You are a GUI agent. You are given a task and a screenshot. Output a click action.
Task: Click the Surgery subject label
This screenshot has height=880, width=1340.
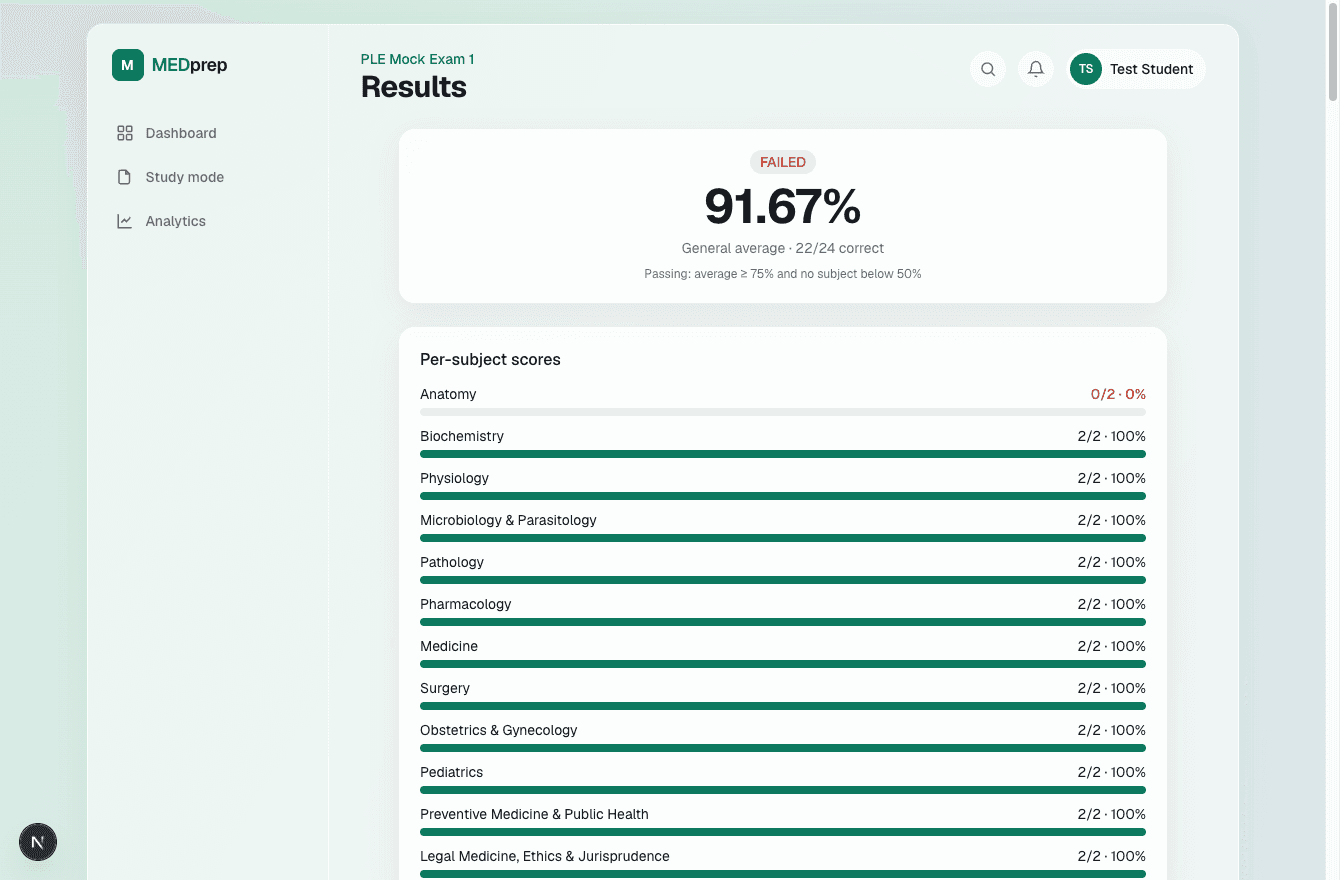[445, 688]
